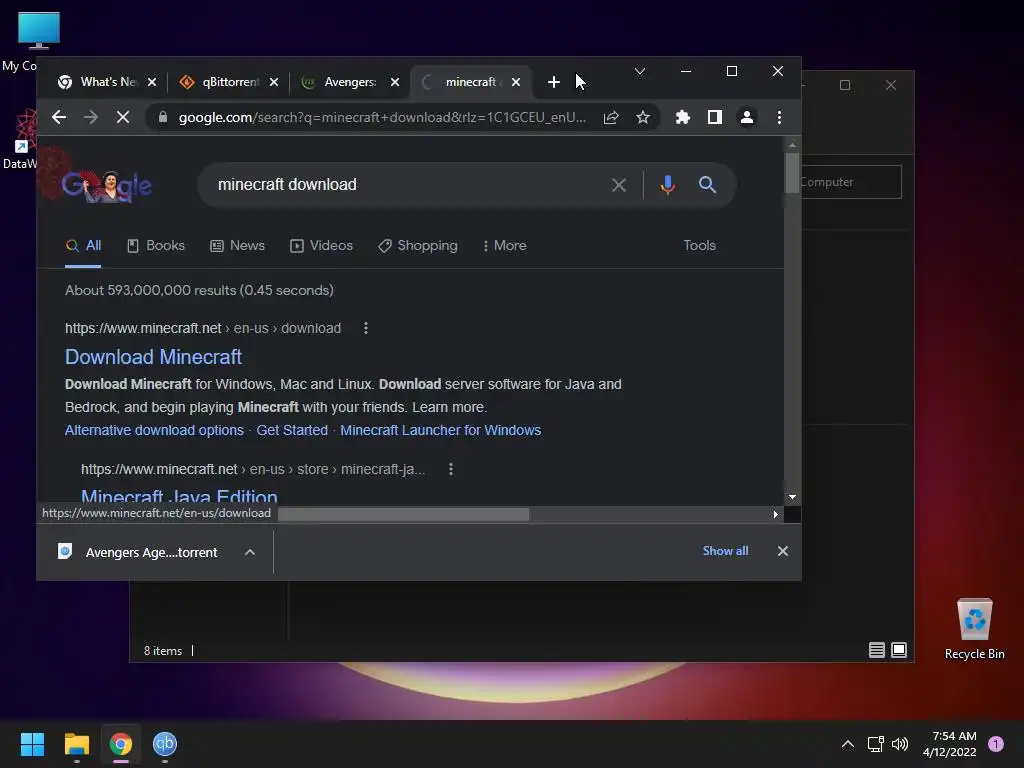1024x768 pixels.
Task: Open Alternative download options link
Action: click(154, 430)
